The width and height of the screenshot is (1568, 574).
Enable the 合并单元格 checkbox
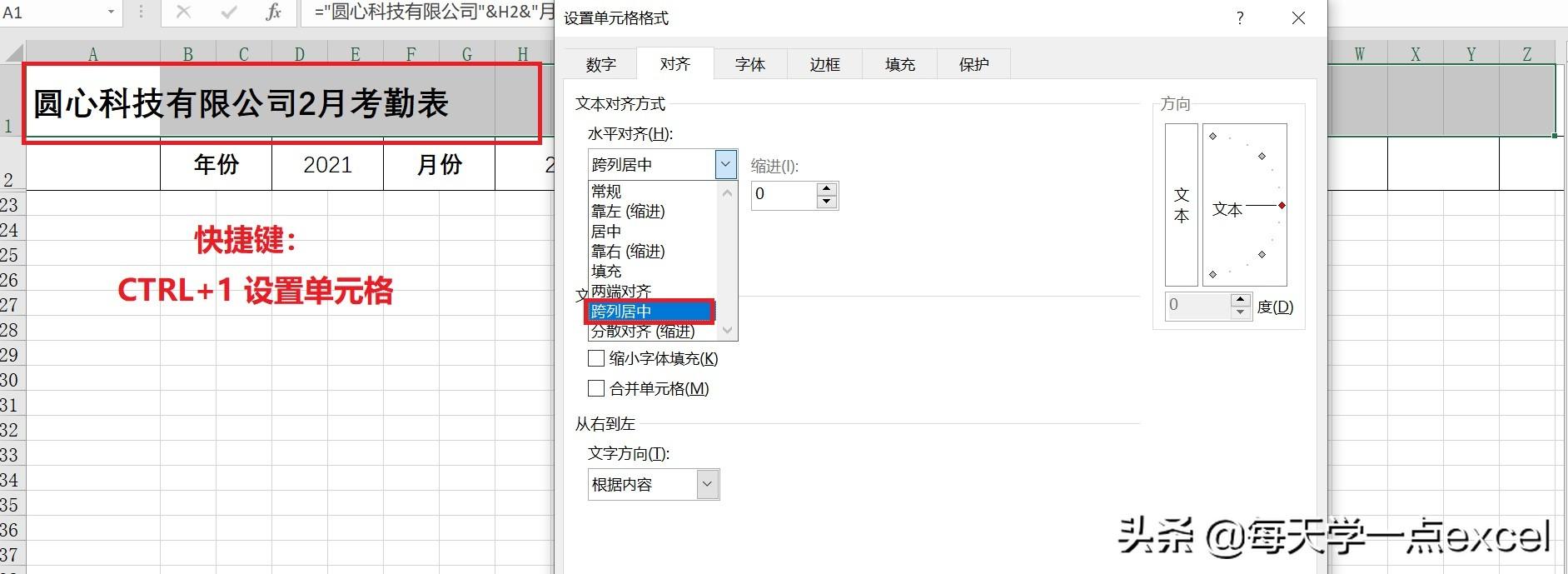[596, 388]
